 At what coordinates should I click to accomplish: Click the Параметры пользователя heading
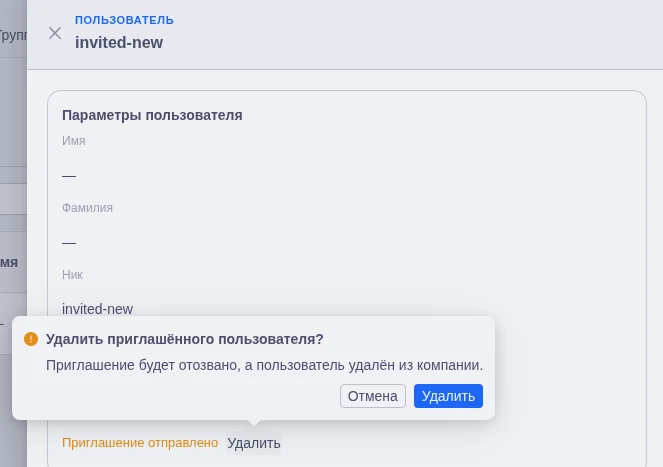152,115
